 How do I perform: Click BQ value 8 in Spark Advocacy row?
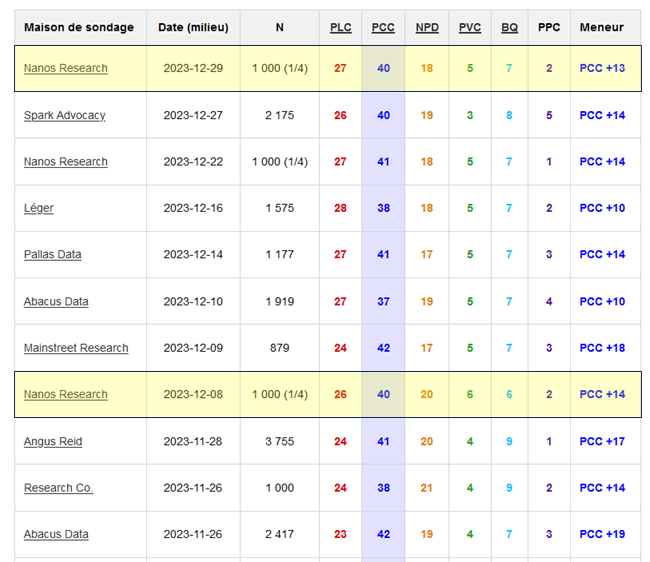point(509,115)
